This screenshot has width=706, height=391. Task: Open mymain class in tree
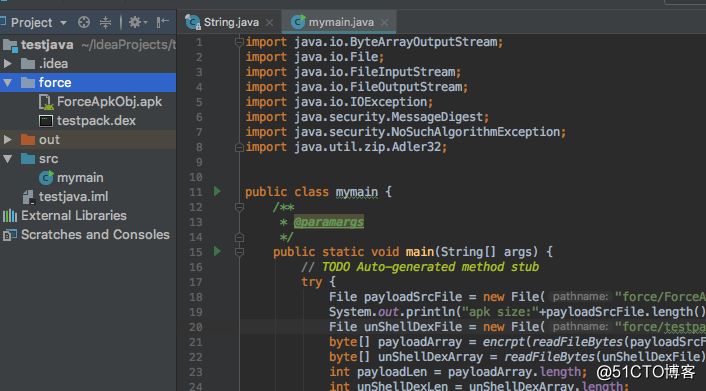pos(80,177)
